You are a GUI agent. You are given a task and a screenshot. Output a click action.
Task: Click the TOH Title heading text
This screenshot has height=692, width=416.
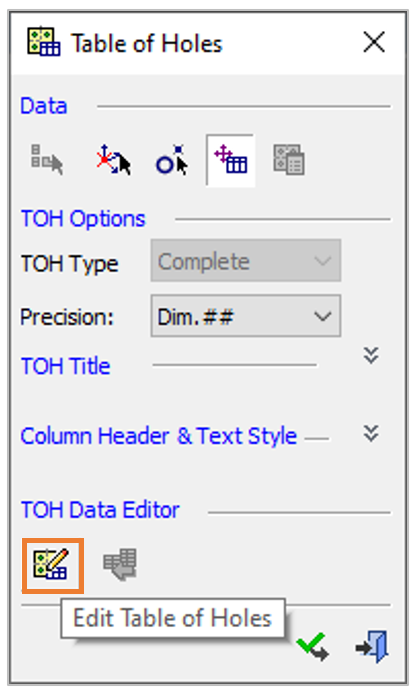[x=66, y=366]
